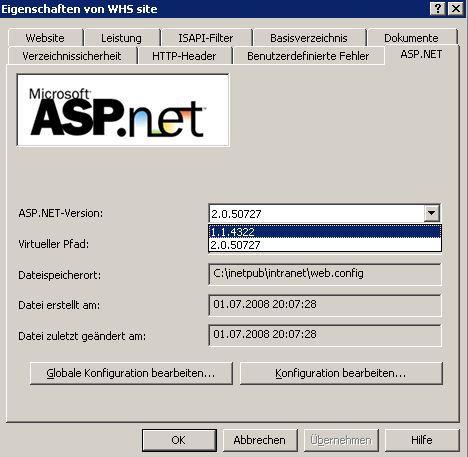The image size is (468, 457).
Task: Click the Datei zuletzt geändert am field
Action: click(325, 335)
